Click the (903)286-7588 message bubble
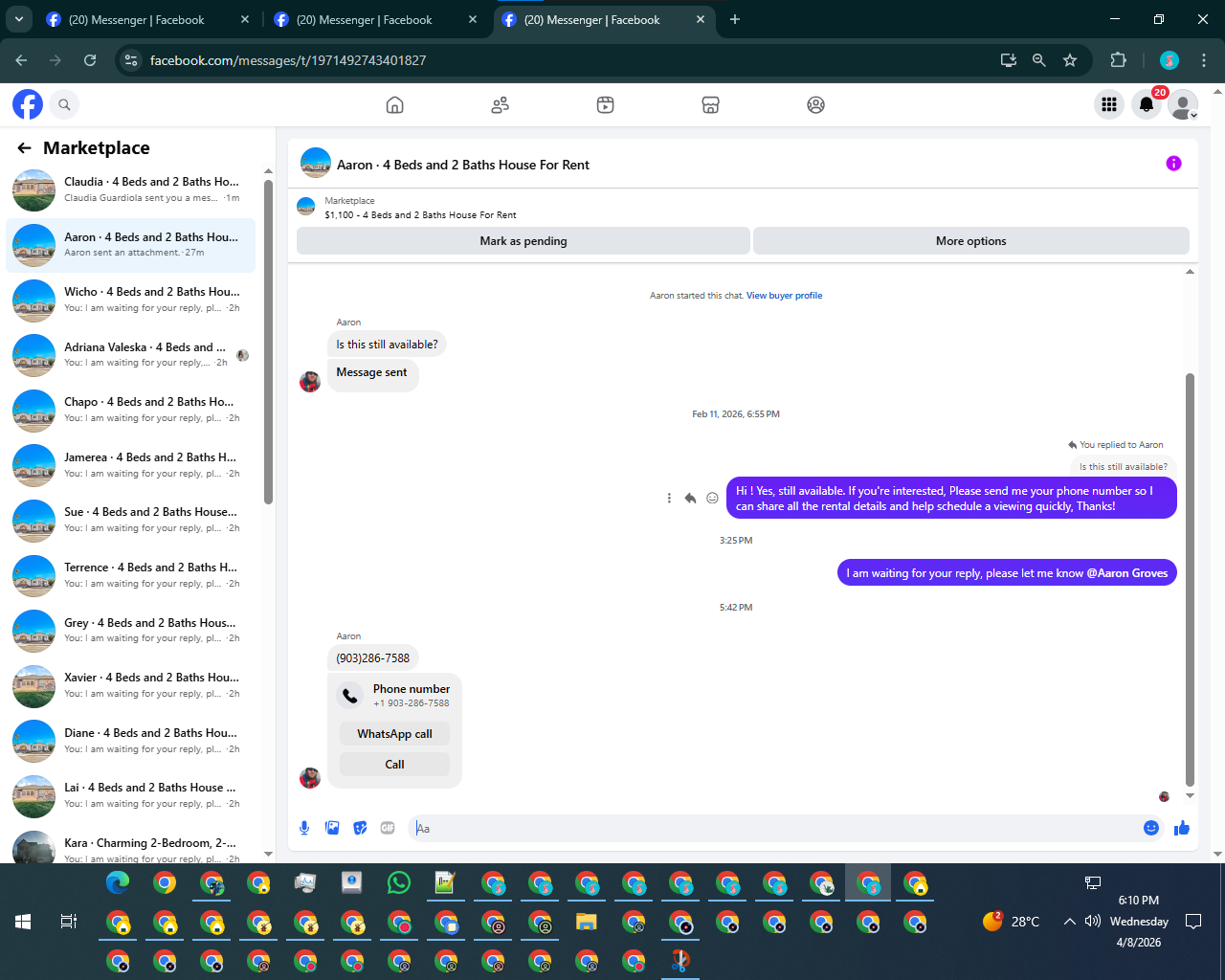The width and height of the screenshot is (1225, 980). pyautogui.click(x=373, y=658)
